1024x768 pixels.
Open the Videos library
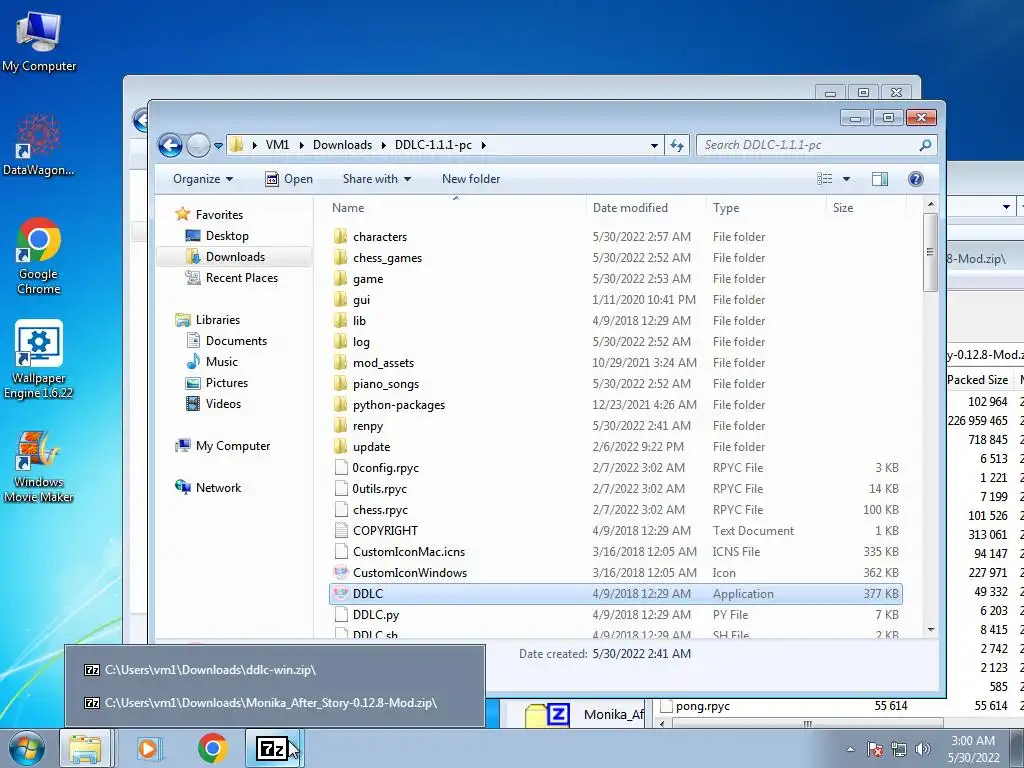pyautogui.click(x=223, y=404)
